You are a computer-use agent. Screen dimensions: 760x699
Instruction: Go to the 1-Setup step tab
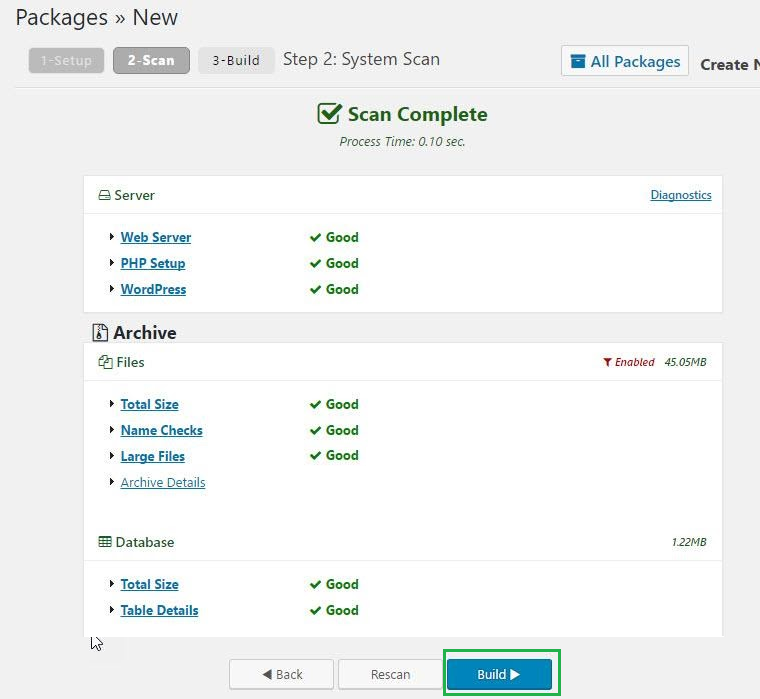click(66, 60)
